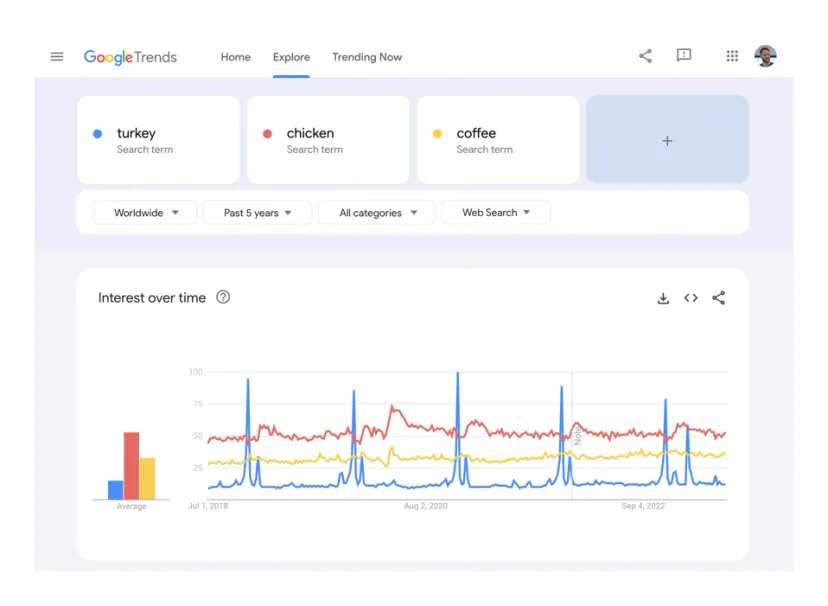
Task: Click the 50 y-axis value
Action: (x=198, y=436)
